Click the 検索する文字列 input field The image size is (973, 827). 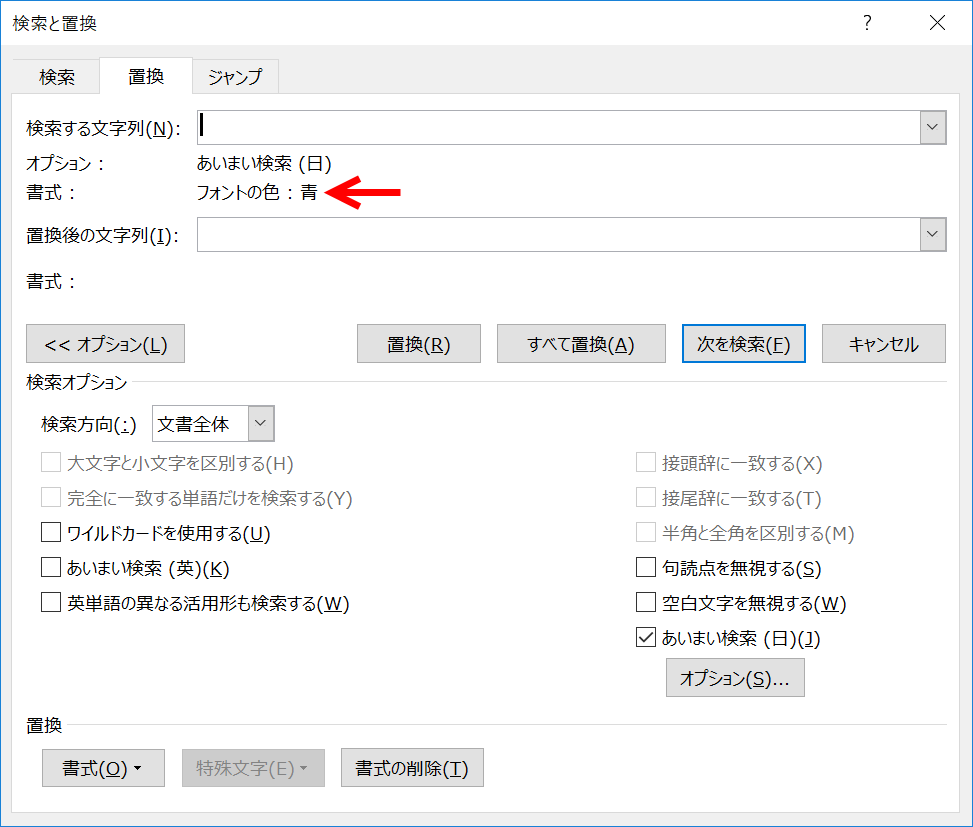point(558,127)
